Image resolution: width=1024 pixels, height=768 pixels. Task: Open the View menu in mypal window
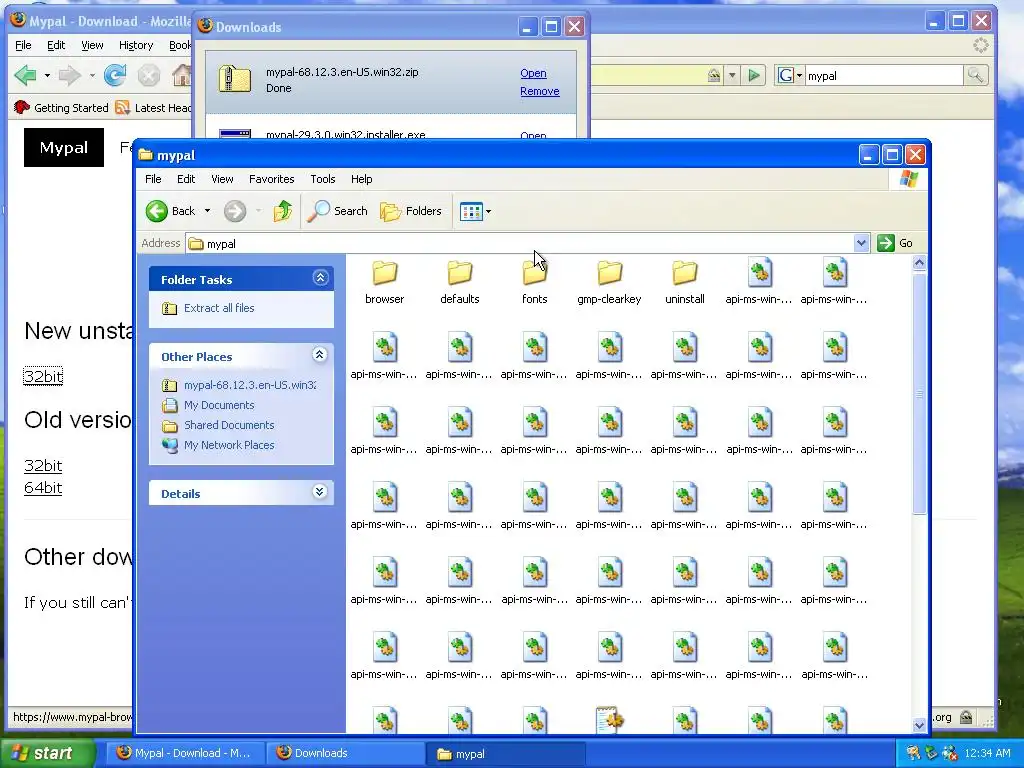point(222,179)
